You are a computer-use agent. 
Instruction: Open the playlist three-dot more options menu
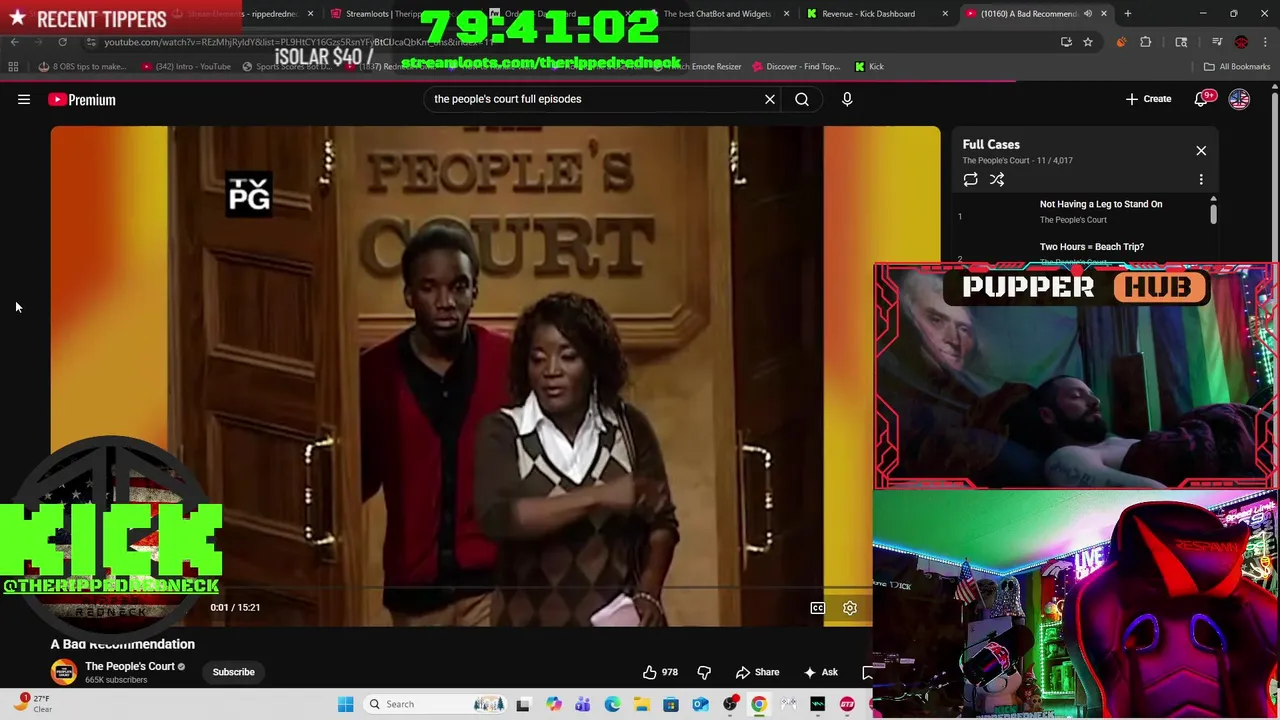[x=1201, y=180]
